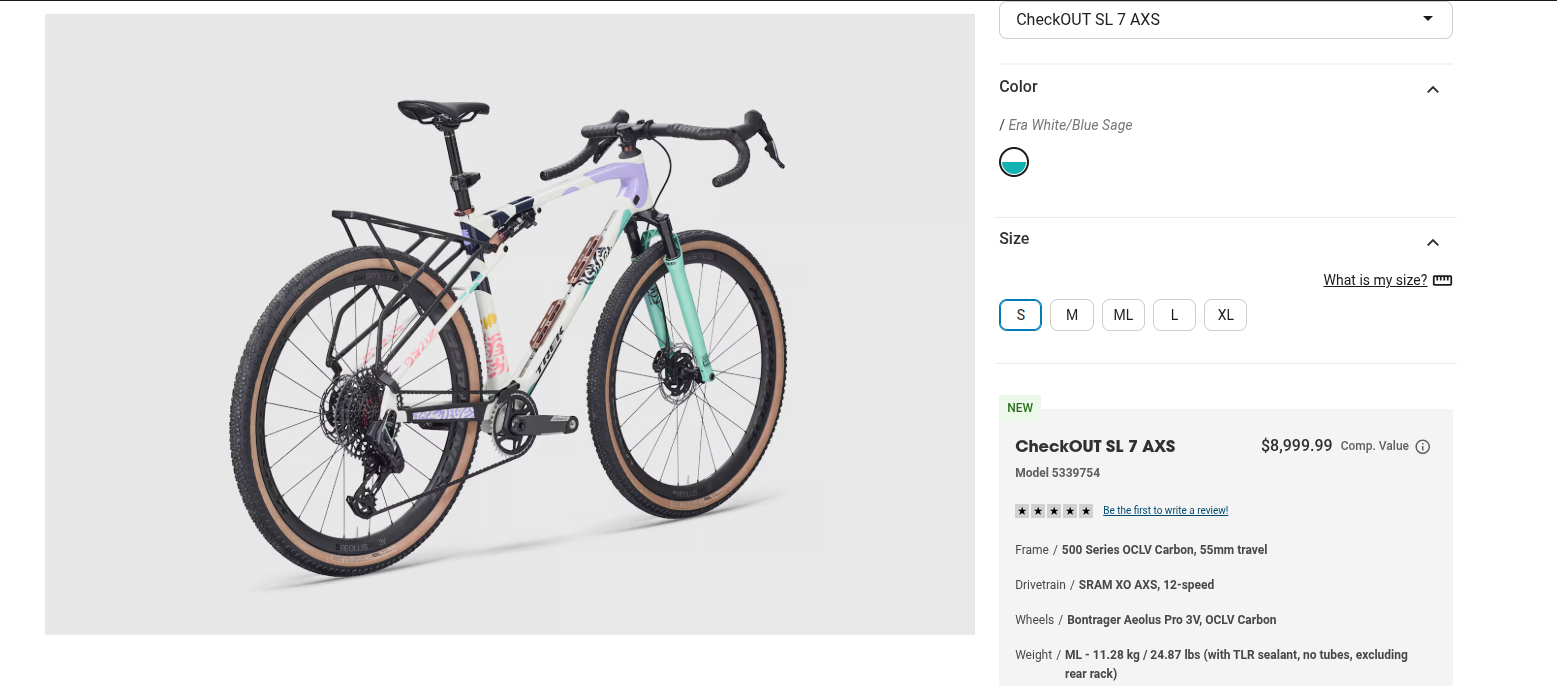Open the What is my size? link

(x=1375, y=280)
